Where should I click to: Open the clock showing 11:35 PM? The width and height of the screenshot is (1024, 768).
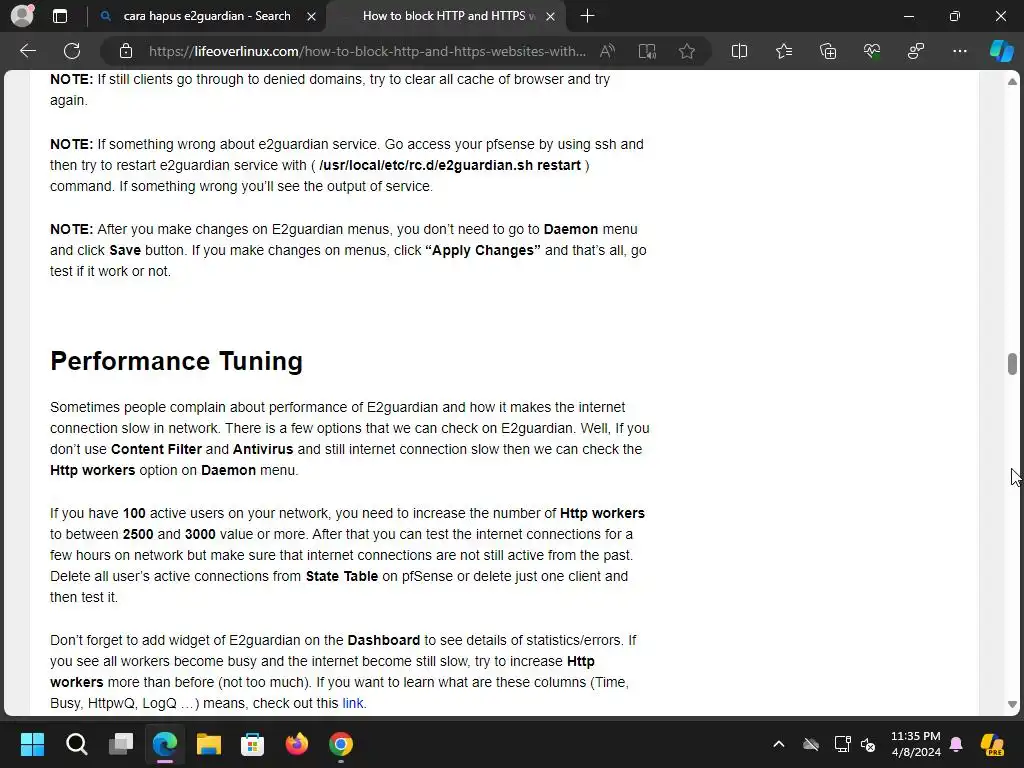point(916,744)
